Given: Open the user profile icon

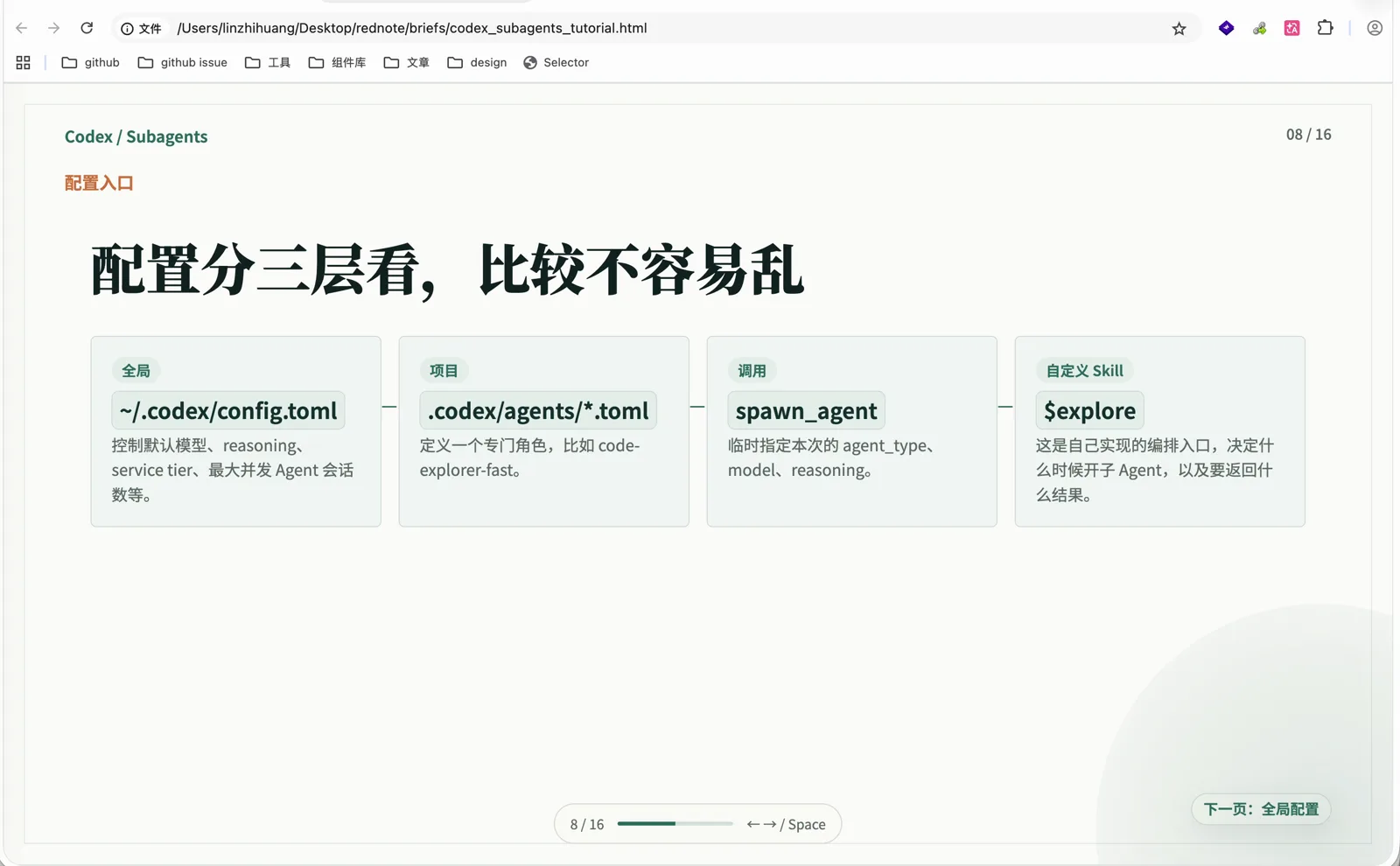Looking at the screenshot, I should 1375,28.
